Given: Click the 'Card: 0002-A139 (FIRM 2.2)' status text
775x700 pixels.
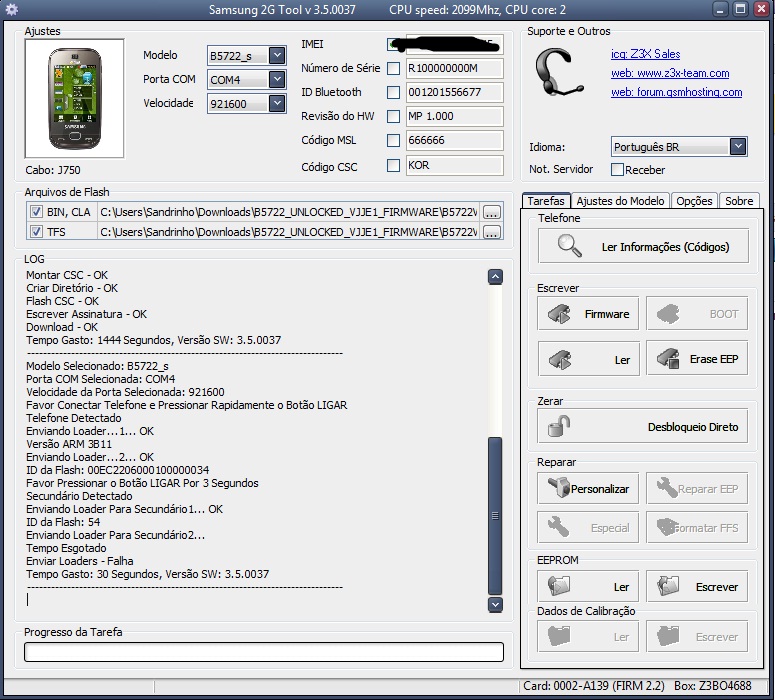Looking at the screenshot, I should [x=594, y=686].
